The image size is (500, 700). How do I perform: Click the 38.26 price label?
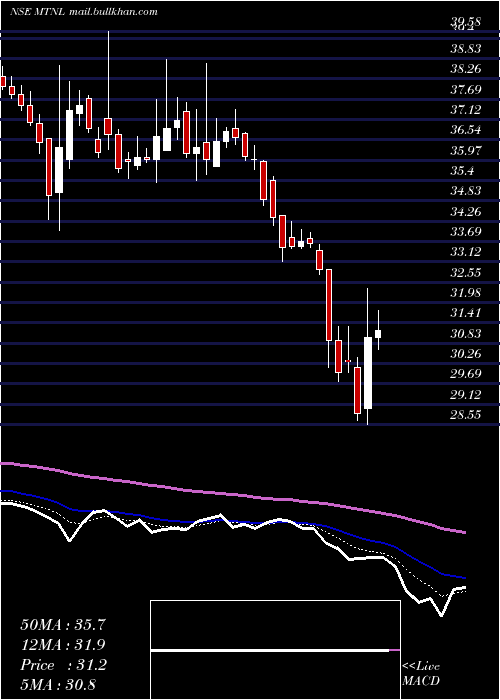(x=466, y=69)
